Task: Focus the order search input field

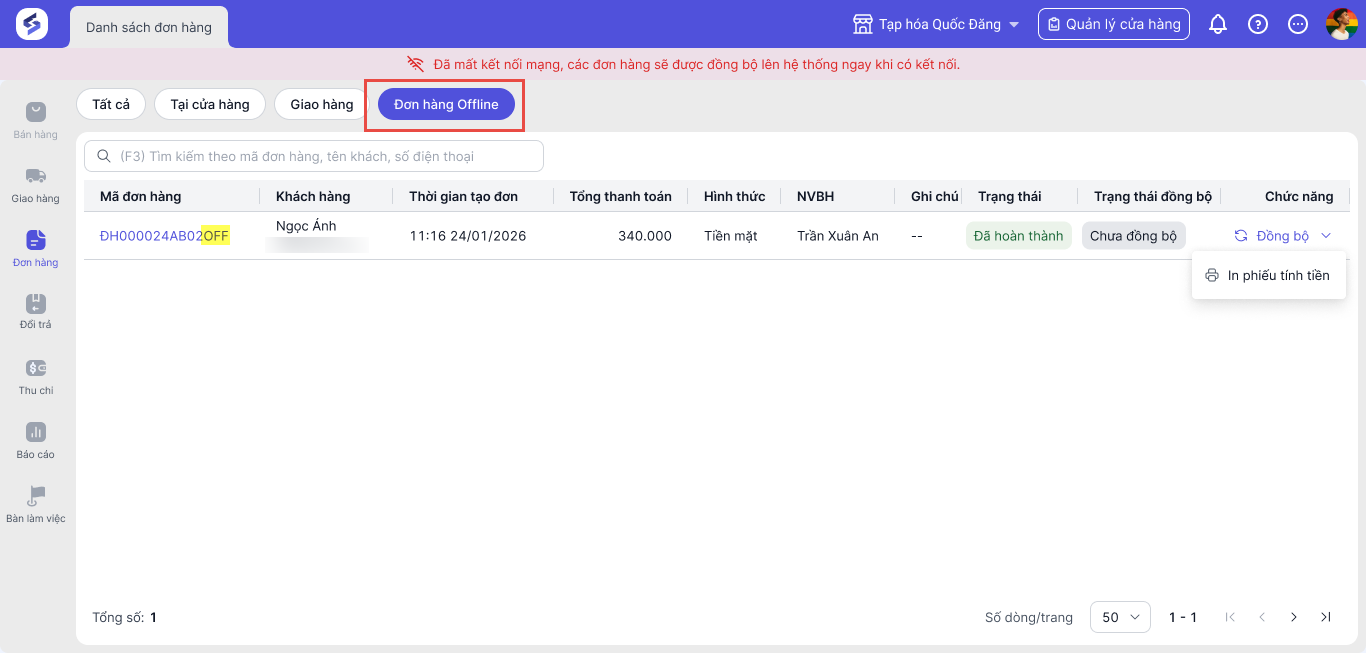Action: click(314, 156)
